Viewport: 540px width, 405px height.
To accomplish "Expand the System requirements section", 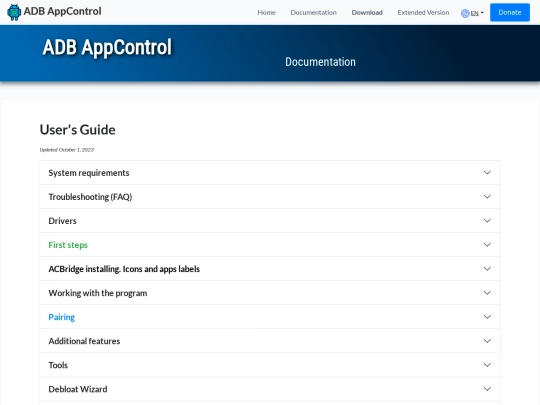I will tap(270, 173).
